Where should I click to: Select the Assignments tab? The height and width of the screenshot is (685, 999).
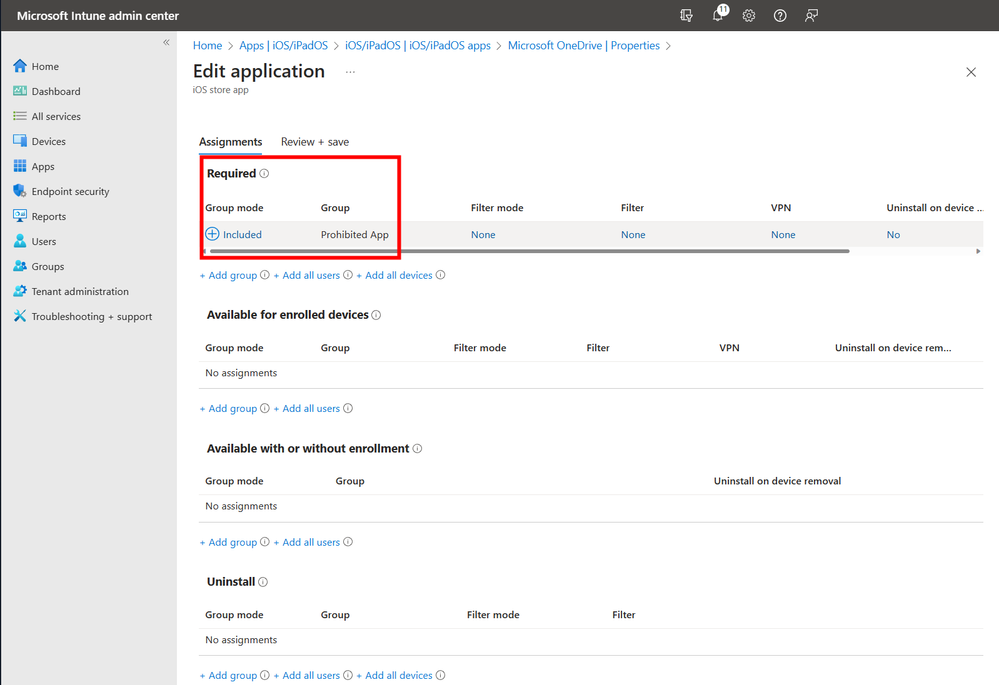point(231,142)
